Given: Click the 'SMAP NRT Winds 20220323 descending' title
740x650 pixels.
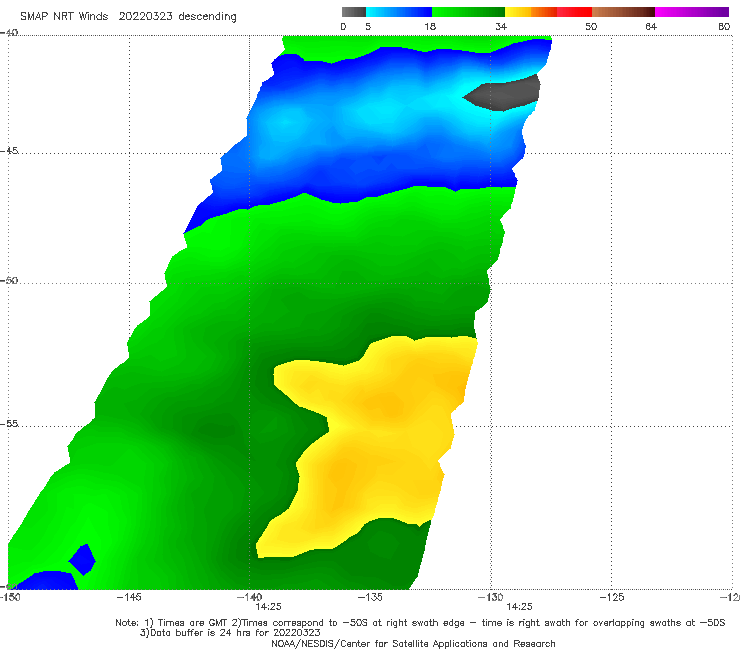Looking at the screenshot, I should [128, 17].
